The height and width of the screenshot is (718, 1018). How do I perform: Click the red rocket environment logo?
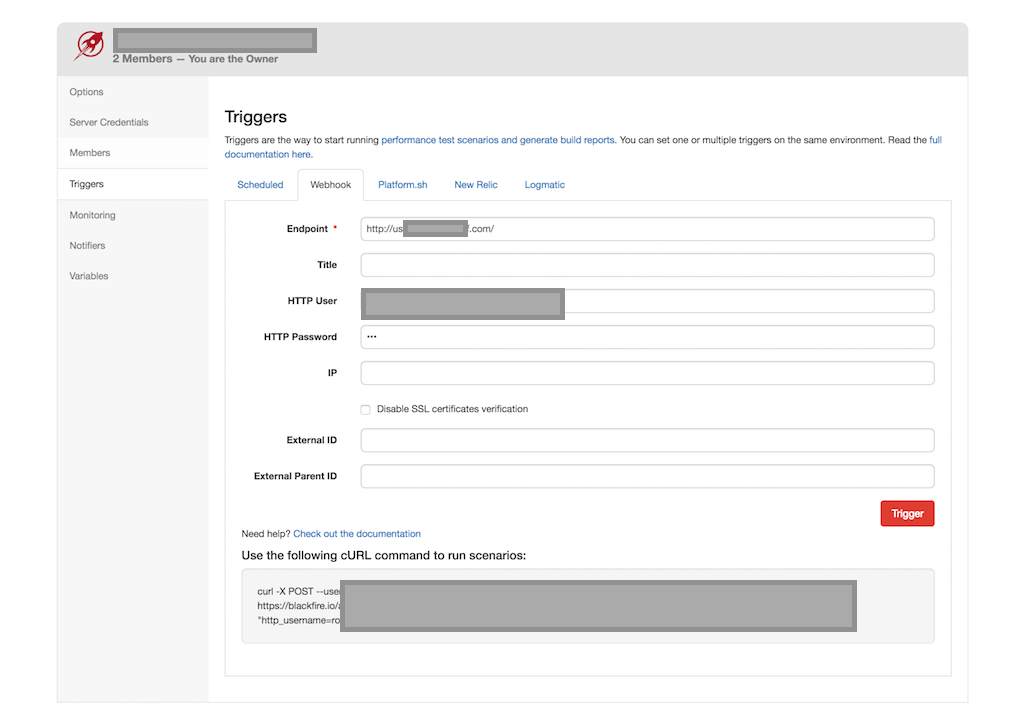[x=89, y=45]
